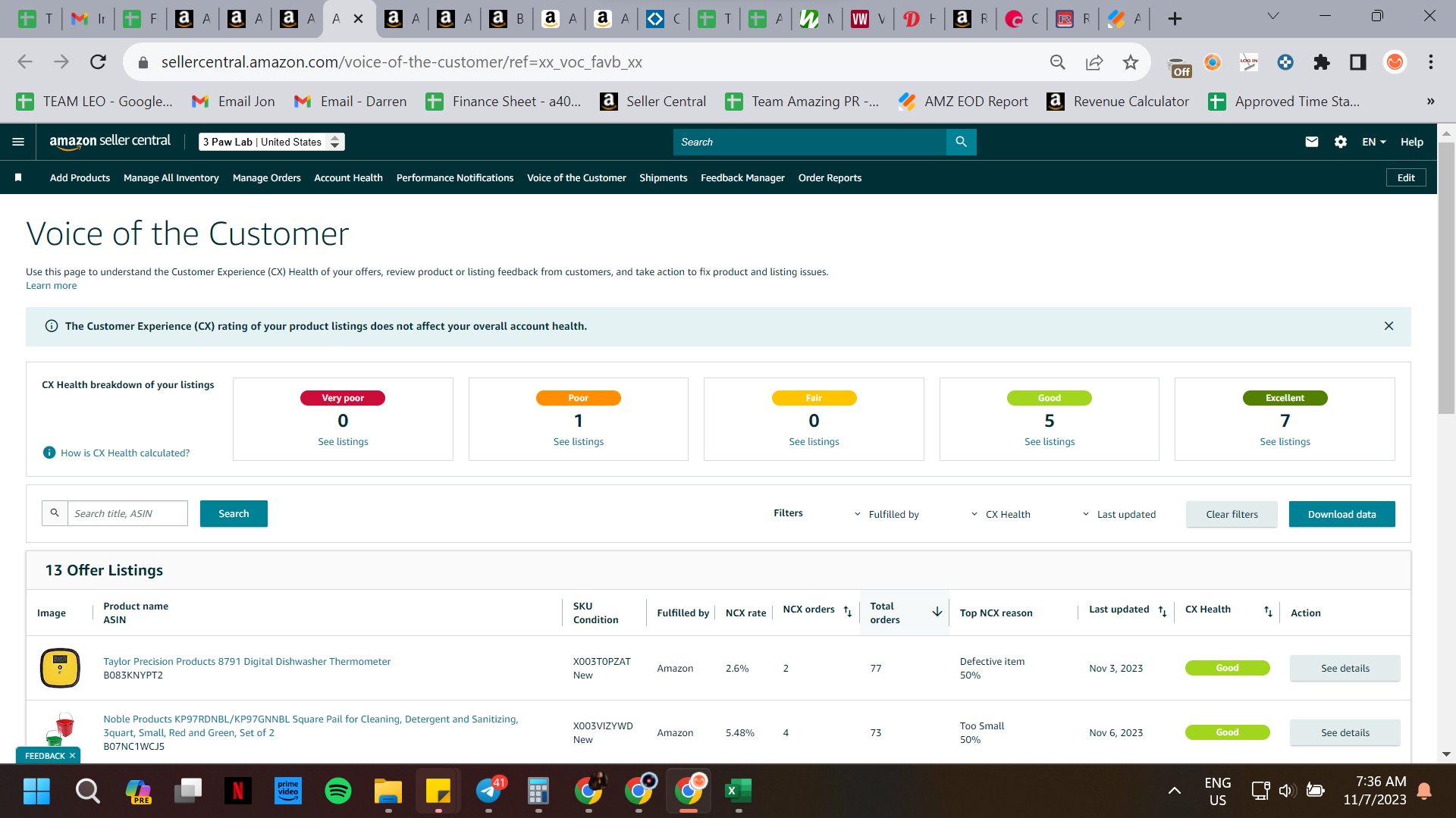
Task: Open the browser zoom magnifier icon
Action: pyautogui.click(x=1057, y=62)
